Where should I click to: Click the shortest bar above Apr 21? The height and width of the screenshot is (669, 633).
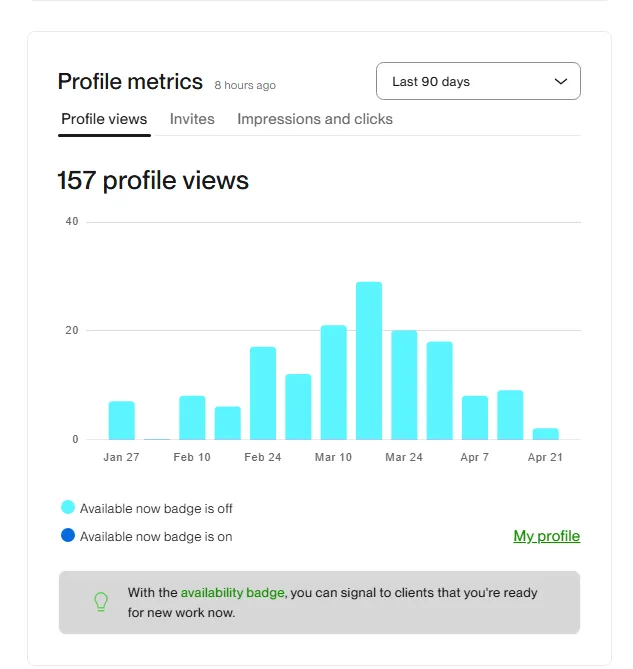[x=546, y=434]
